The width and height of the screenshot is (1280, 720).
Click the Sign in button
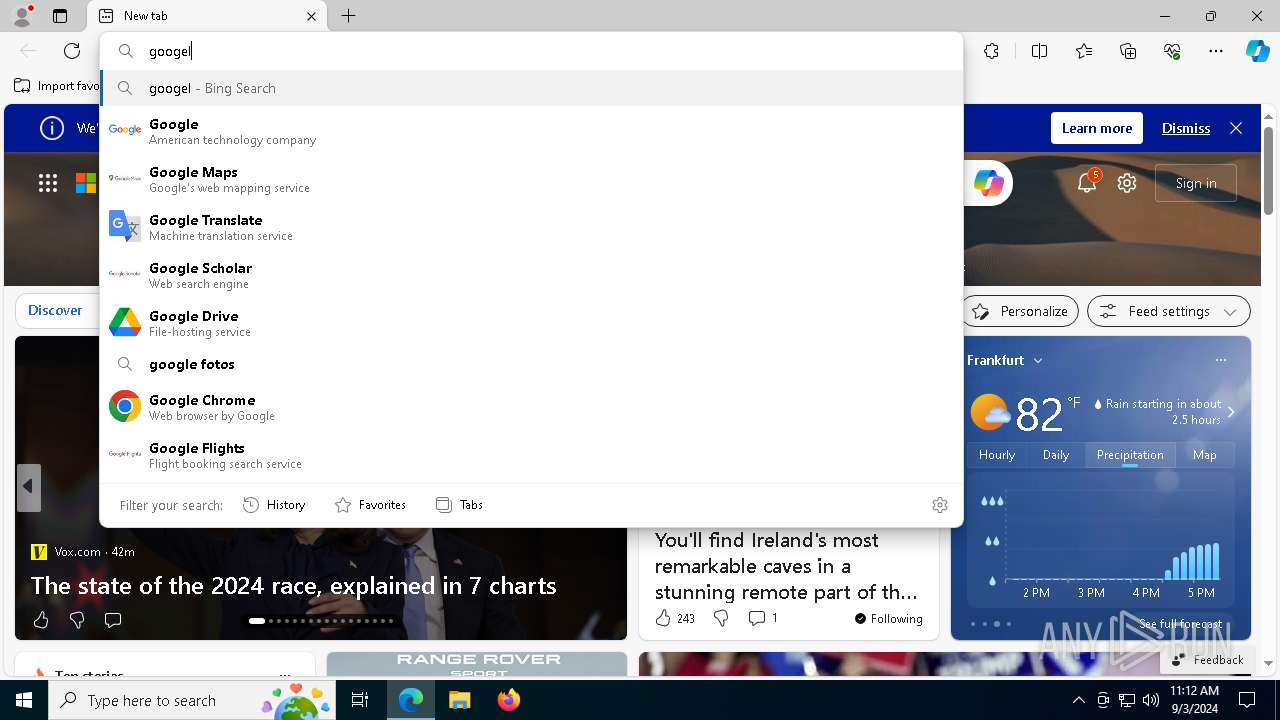pos(1196,183)
